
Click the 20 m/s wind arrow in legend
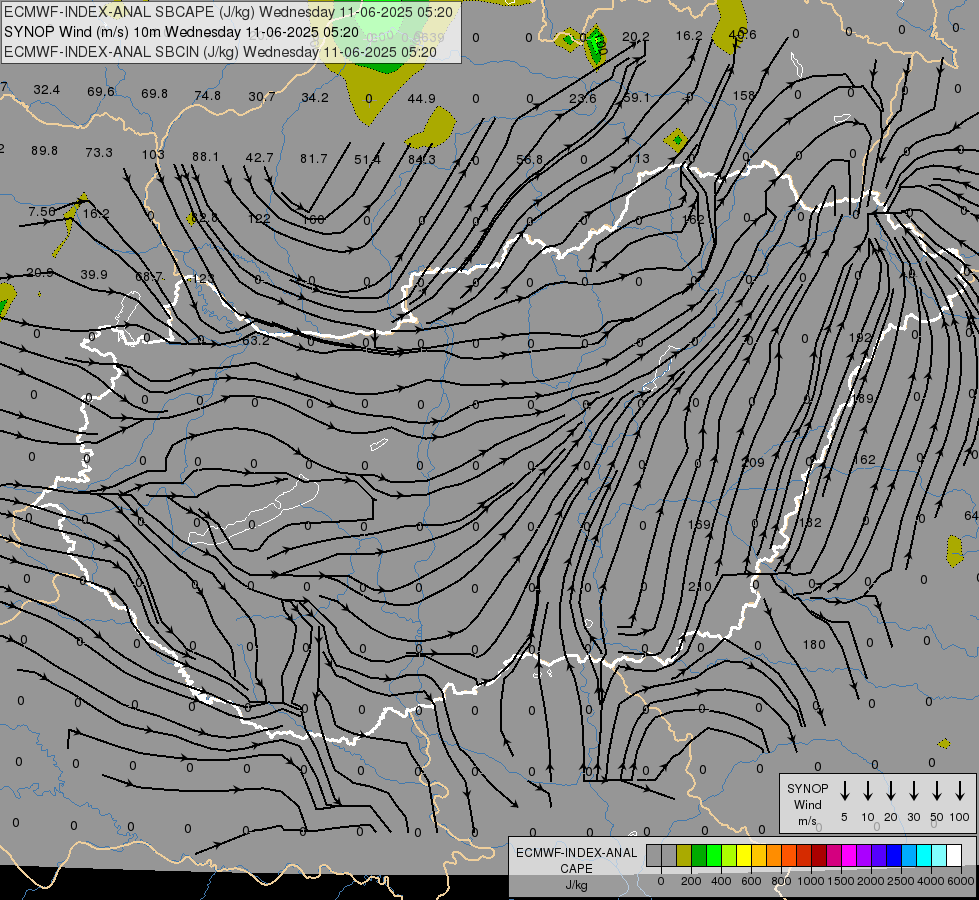(891, 791)
